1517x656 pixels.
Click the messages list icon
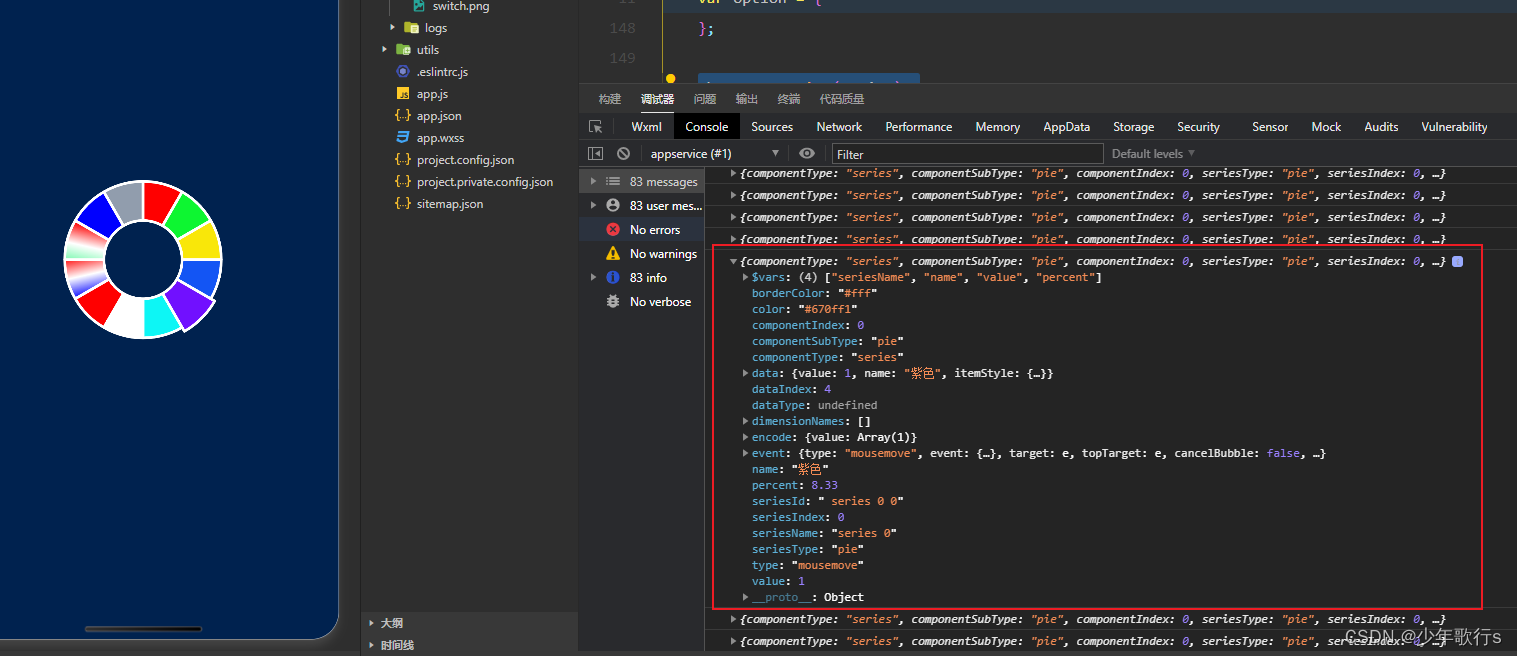click(x=613, y=182)
